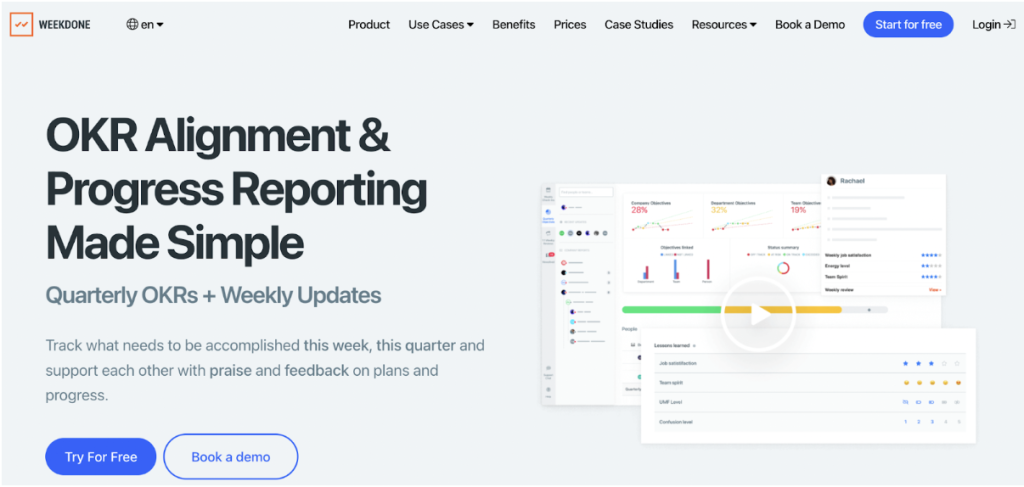Click the globe language icon
The width and height of the screenshot is (1024, 487).
click(132, 24)
